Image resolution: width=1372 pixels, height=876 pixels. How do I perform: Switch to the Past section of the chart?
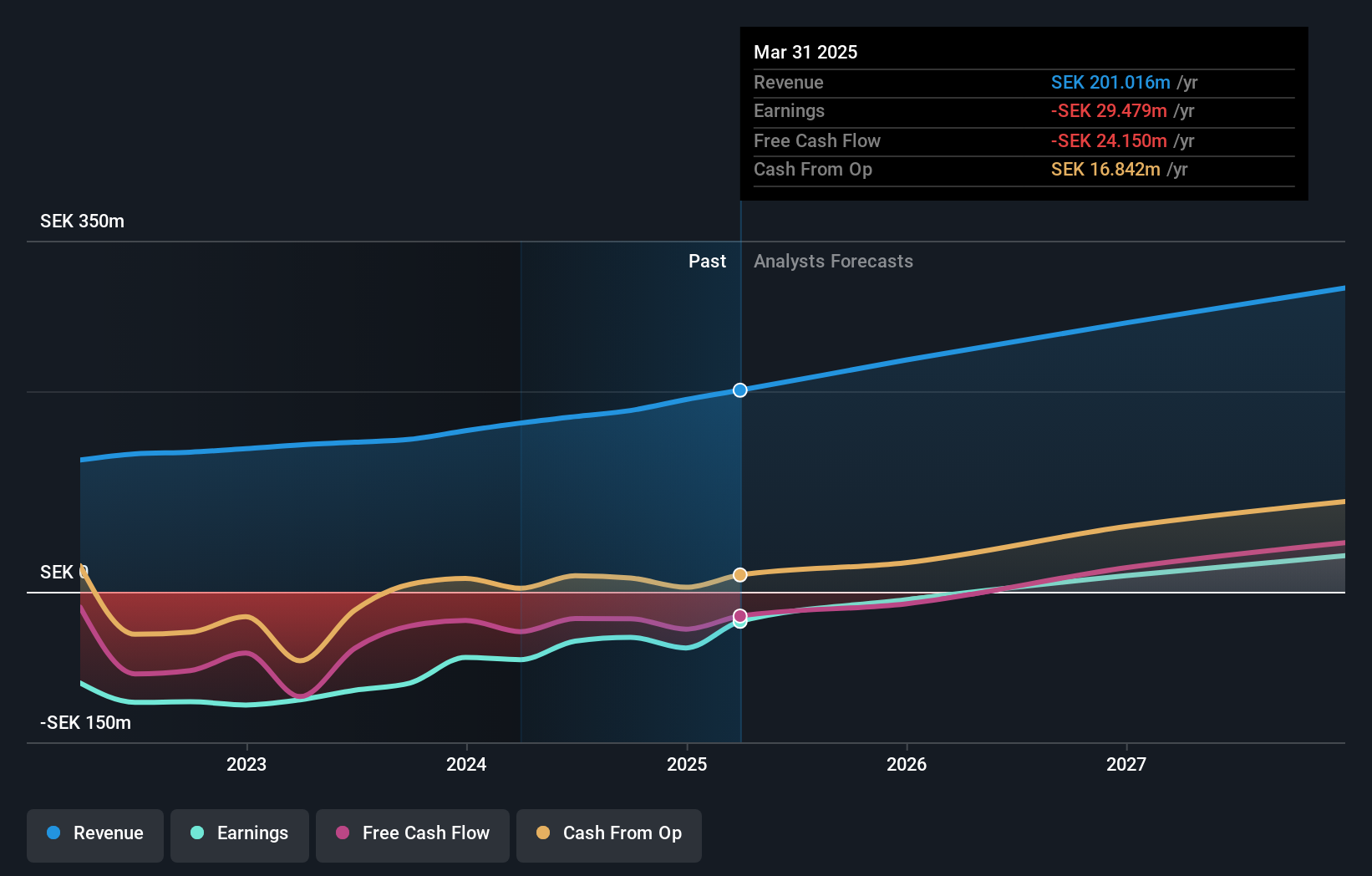point(707,261)
